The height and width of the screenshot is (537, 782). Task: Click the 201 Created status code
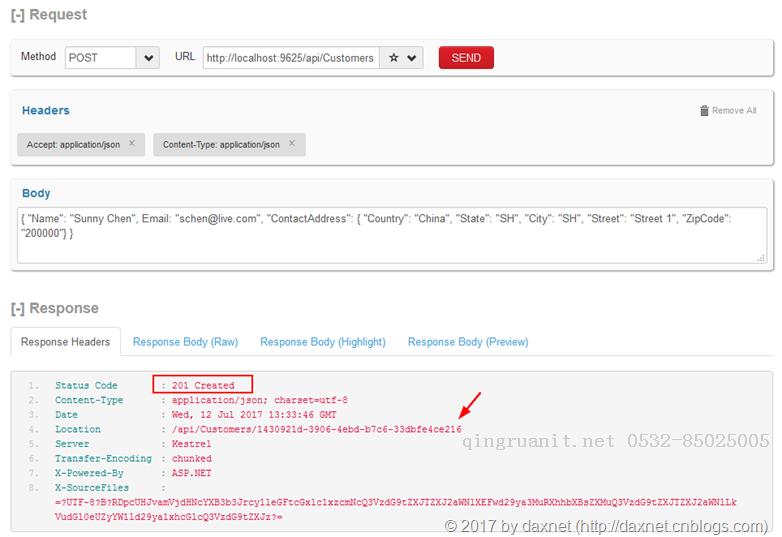click(x=203, y=385)
